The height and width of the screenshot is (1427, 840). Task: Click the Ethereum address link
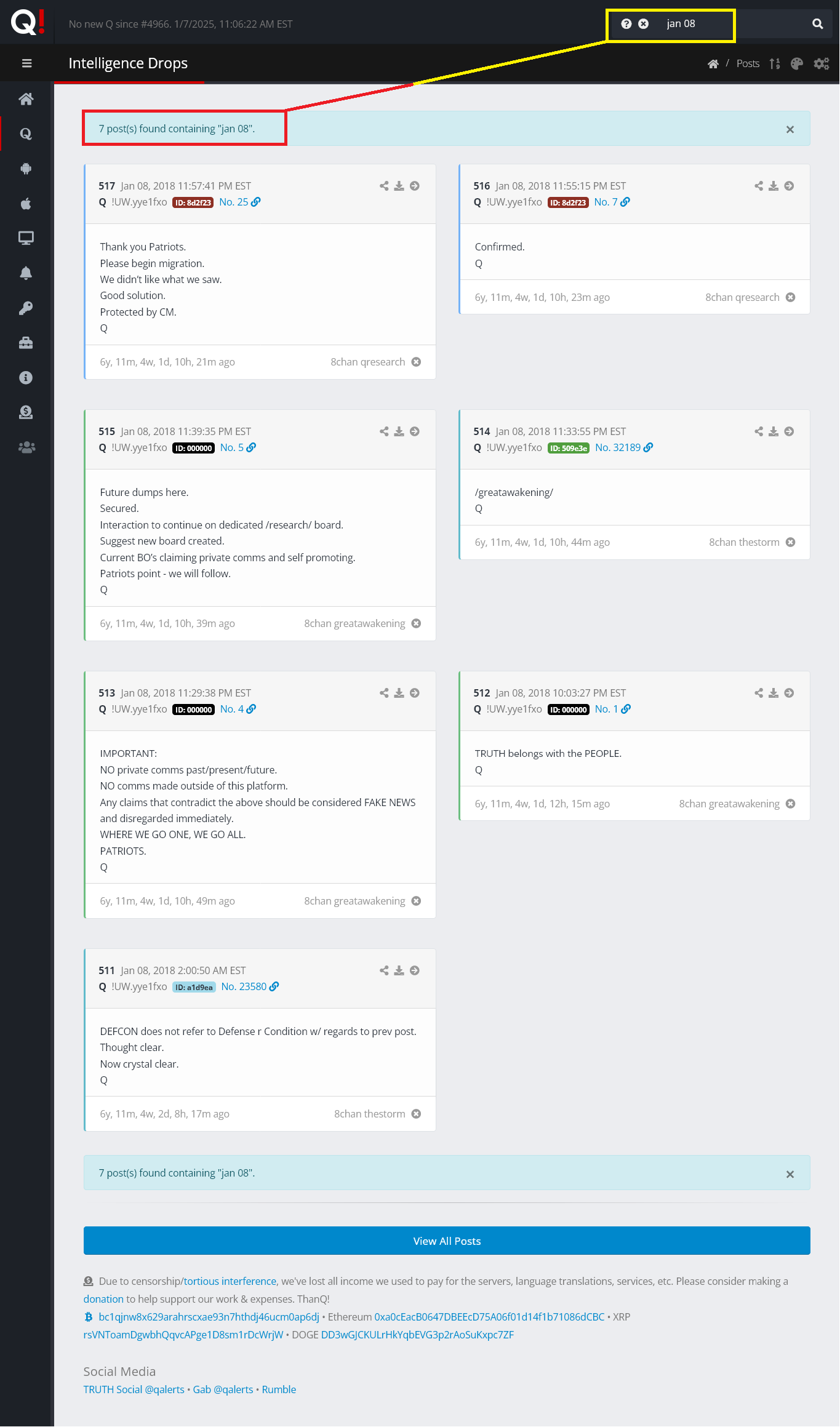click(489, 1317)
